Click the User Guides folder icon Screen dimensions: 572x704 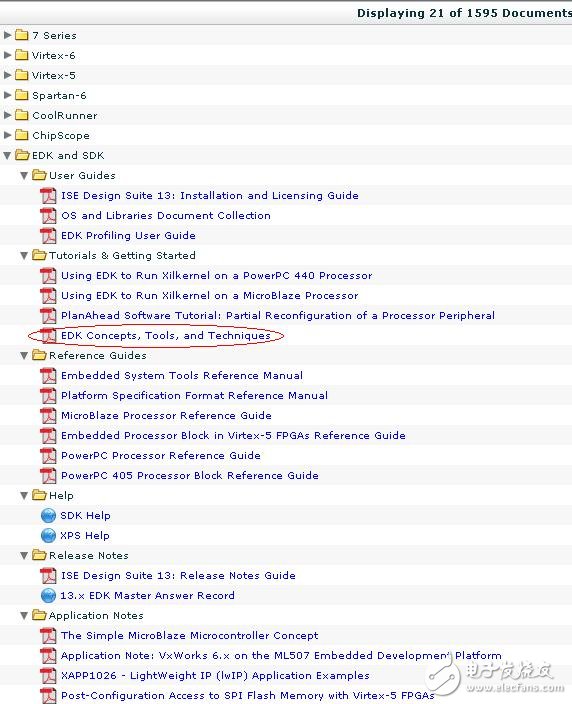[x=40, y=175]
